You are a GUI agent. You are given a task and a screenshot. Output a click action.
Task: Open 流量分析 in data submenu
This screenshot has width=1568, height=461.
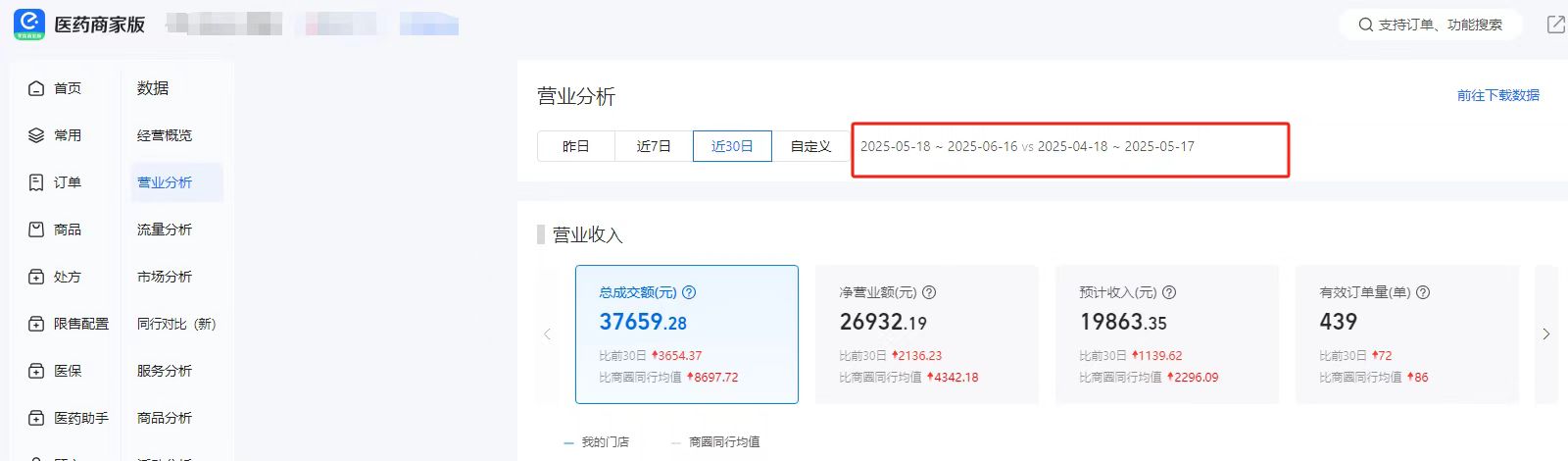pos(165,230)
